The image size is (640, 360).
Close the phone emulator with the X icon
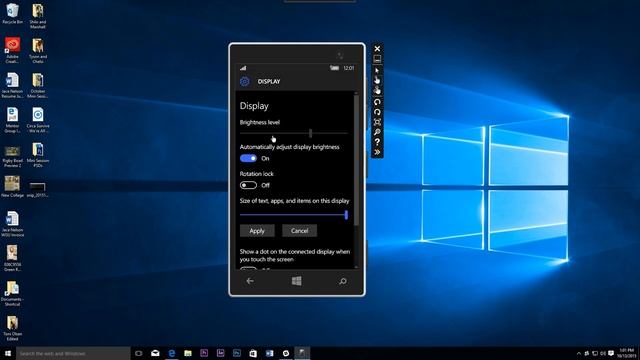pos(377,49)
